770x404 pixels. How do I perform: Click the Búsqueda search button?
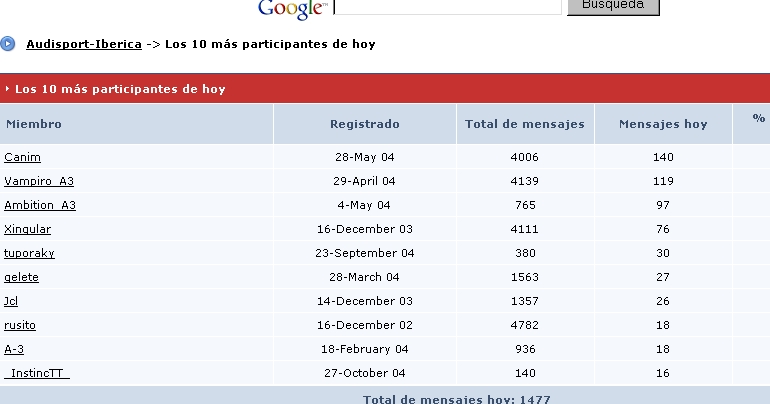[613, 6]
